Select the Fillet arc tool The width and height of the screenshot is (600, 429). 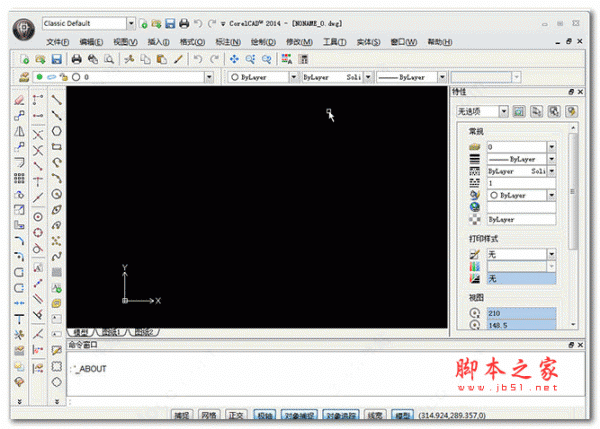point(19,241)
